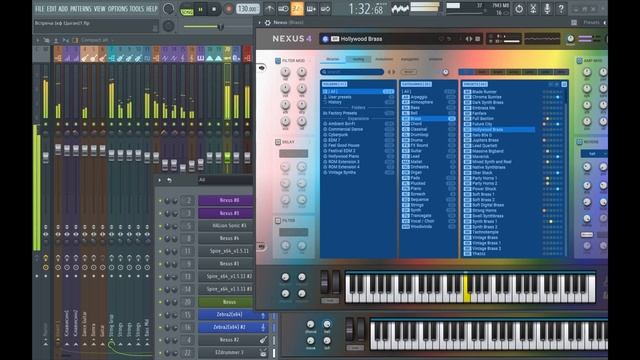Click the Stop button in the transport

214,9
